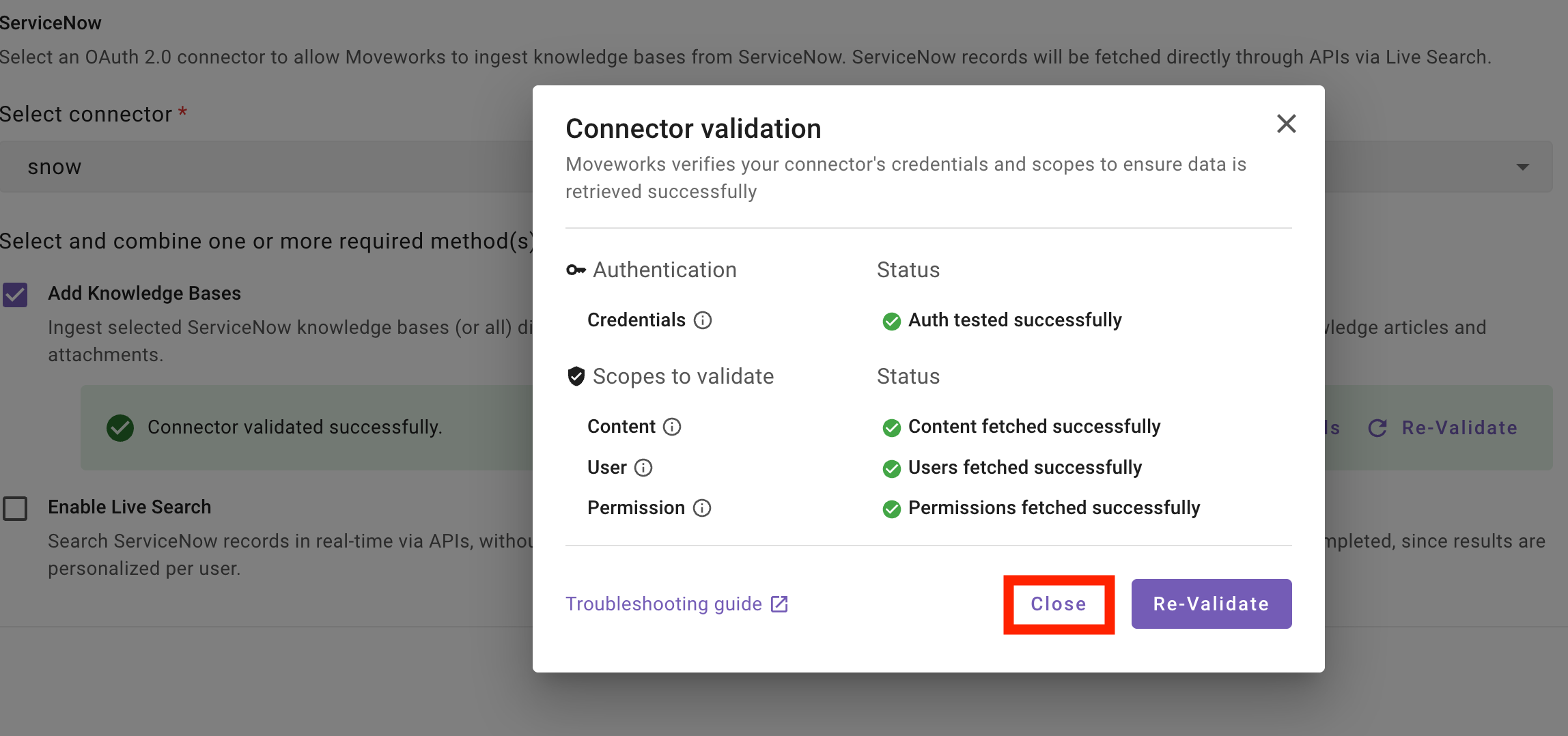The width and height of the screenshot is (1568, 736).
Task: Click the 'Auth tested successfully' status text
Action: [x=1015, y=320]
